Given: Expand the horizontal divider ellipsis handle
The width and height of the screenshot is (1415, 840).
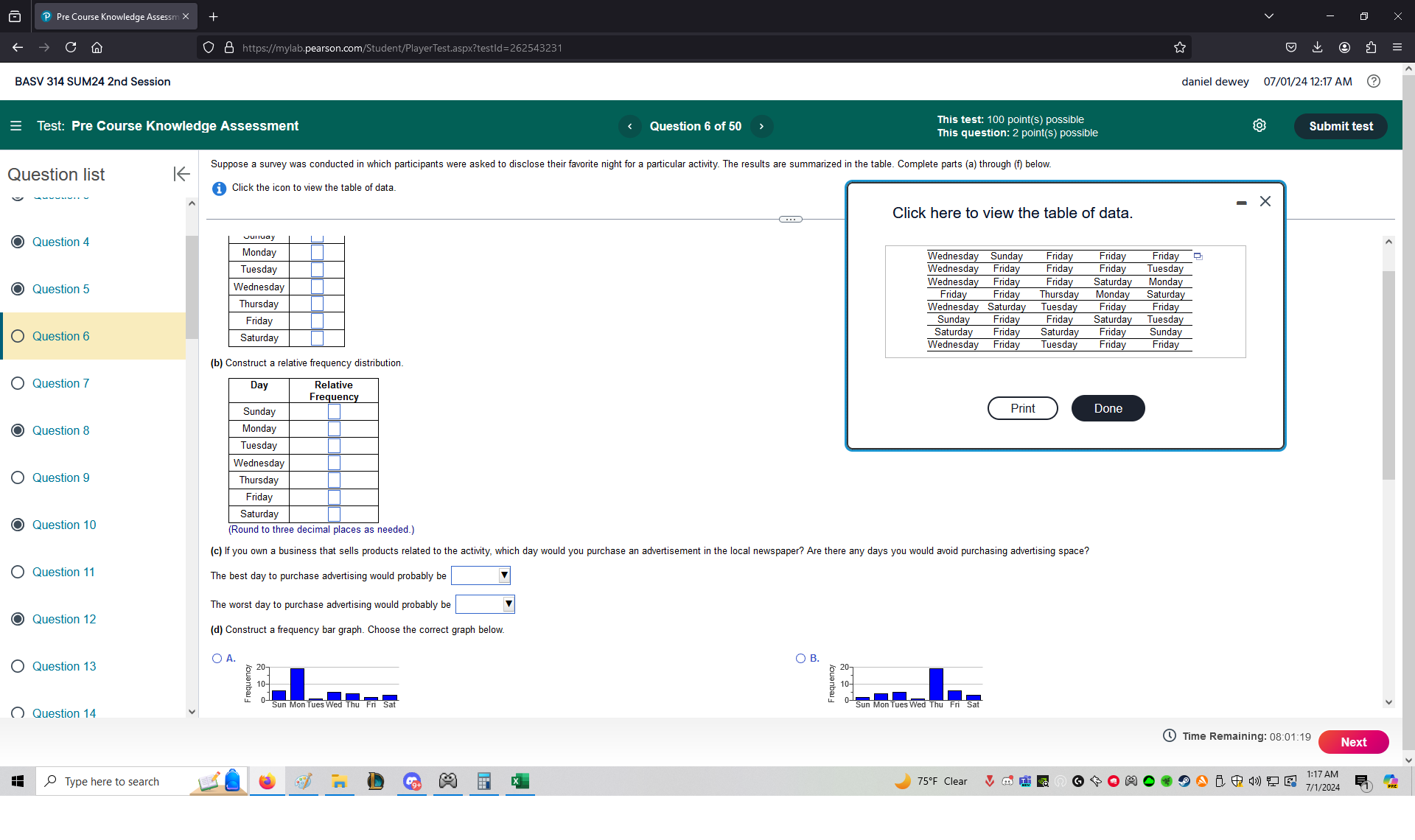Looking at the screenshot, I should (x=790, y=220).
